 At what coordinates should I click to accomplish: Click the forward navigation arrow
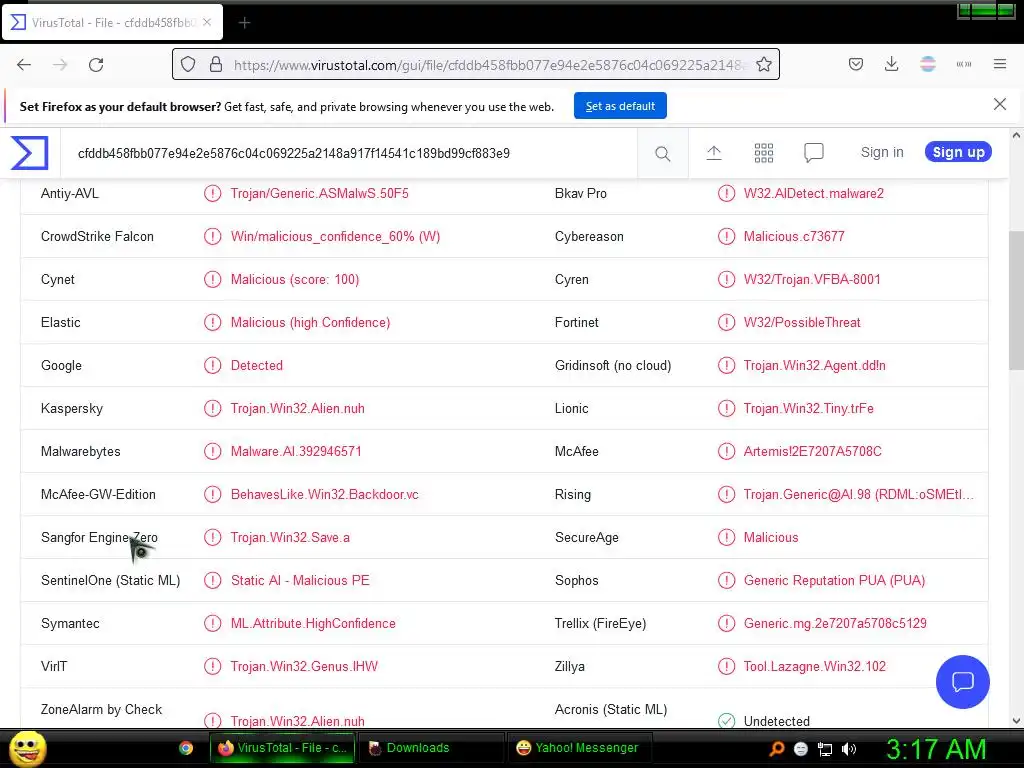click(x=60, y=65)
